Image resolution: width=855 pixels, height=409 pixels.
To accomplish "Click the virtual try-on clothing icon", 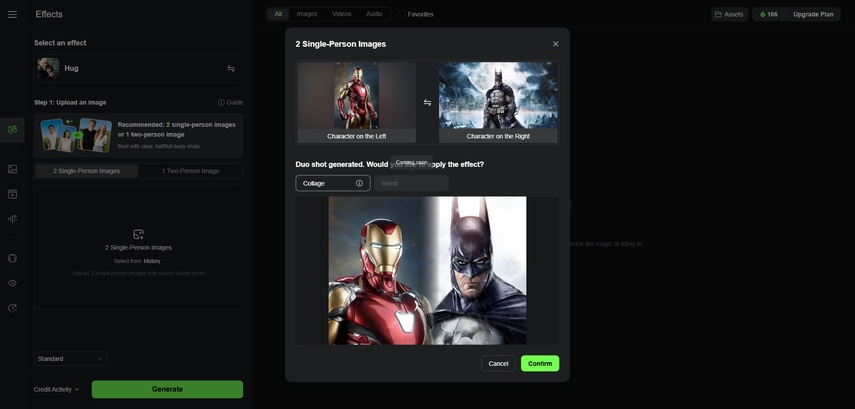I will [x=12, y=258].
